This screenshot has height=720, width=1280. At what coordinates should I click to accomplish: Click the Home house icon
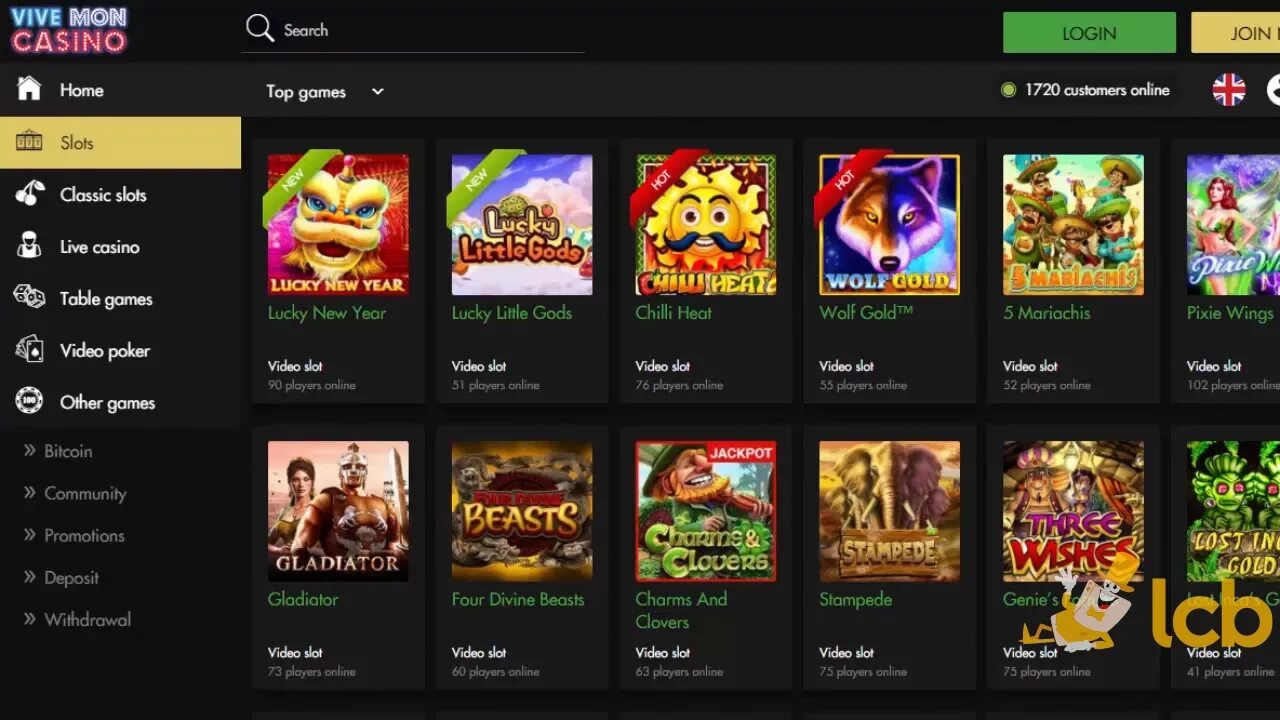point(29,89)
